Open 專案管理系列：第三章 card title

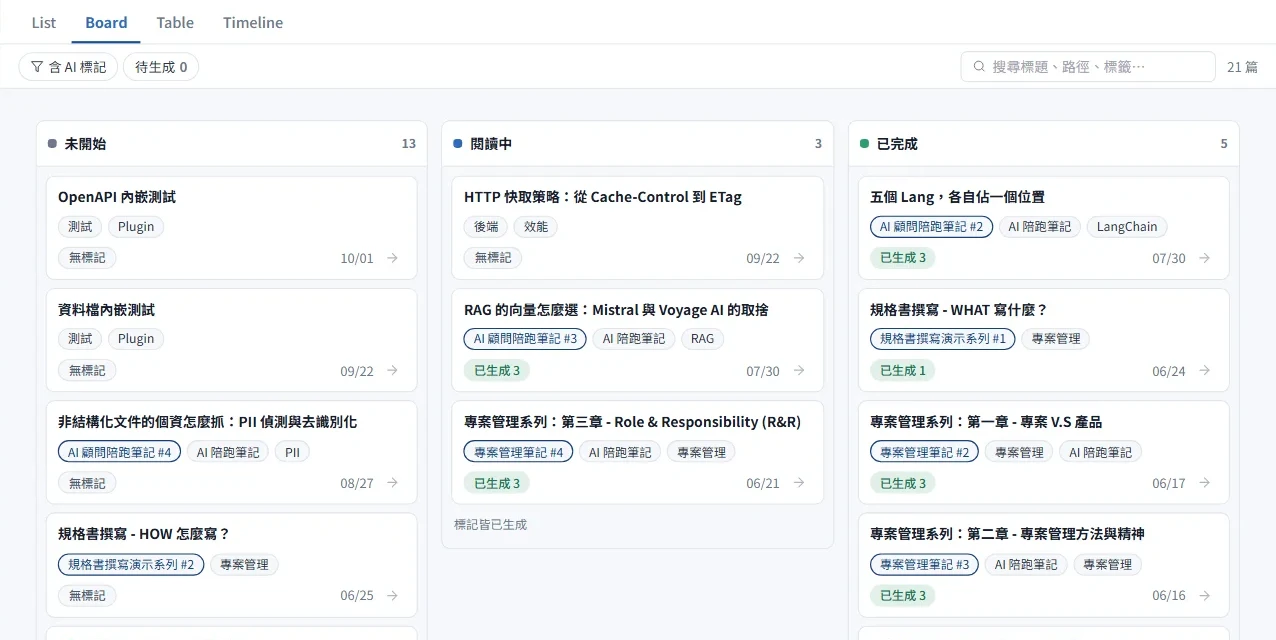(x=632, y=422)
